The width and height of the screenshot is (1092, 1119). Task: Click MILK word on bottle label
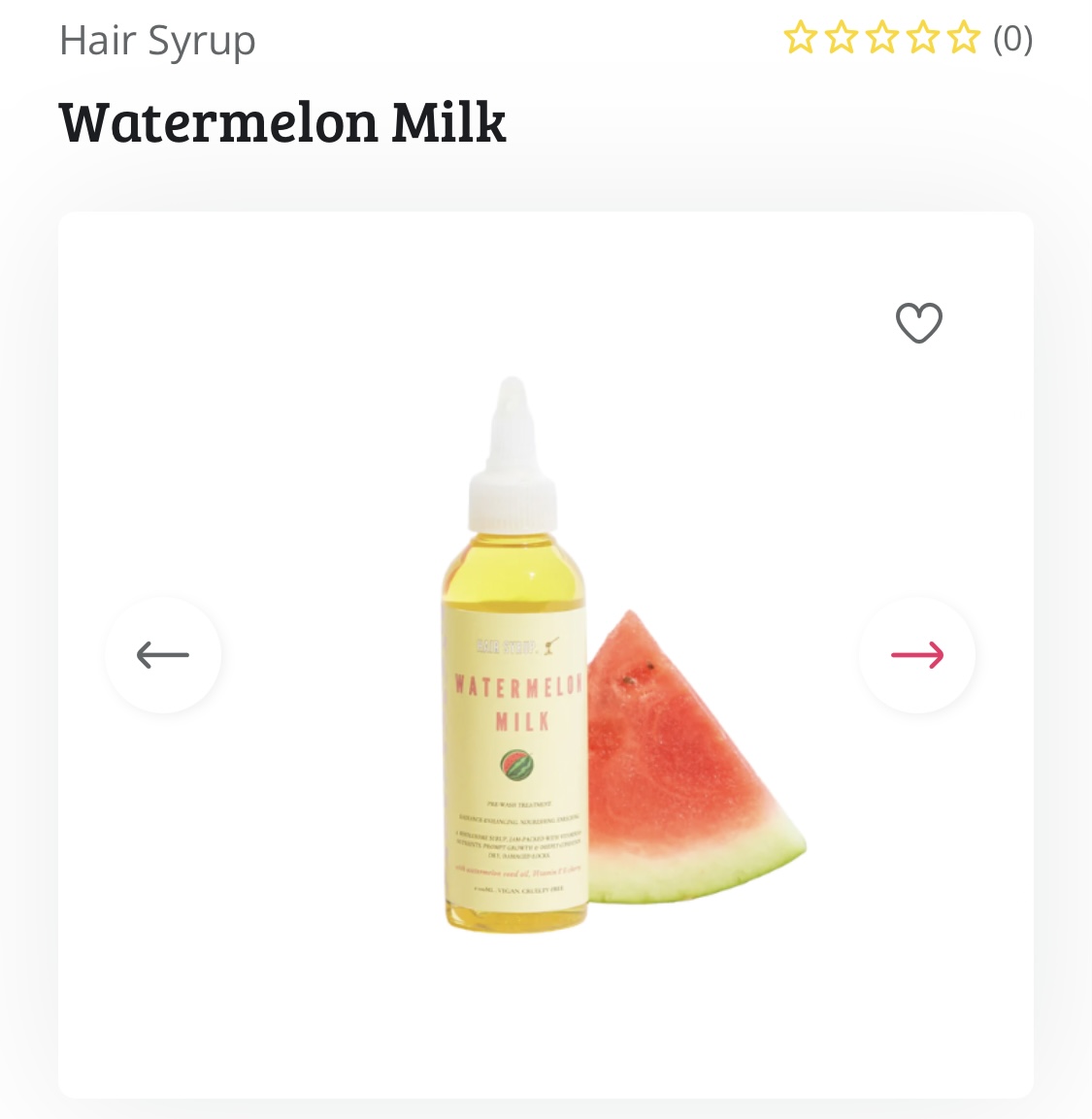tap(522, 722)
